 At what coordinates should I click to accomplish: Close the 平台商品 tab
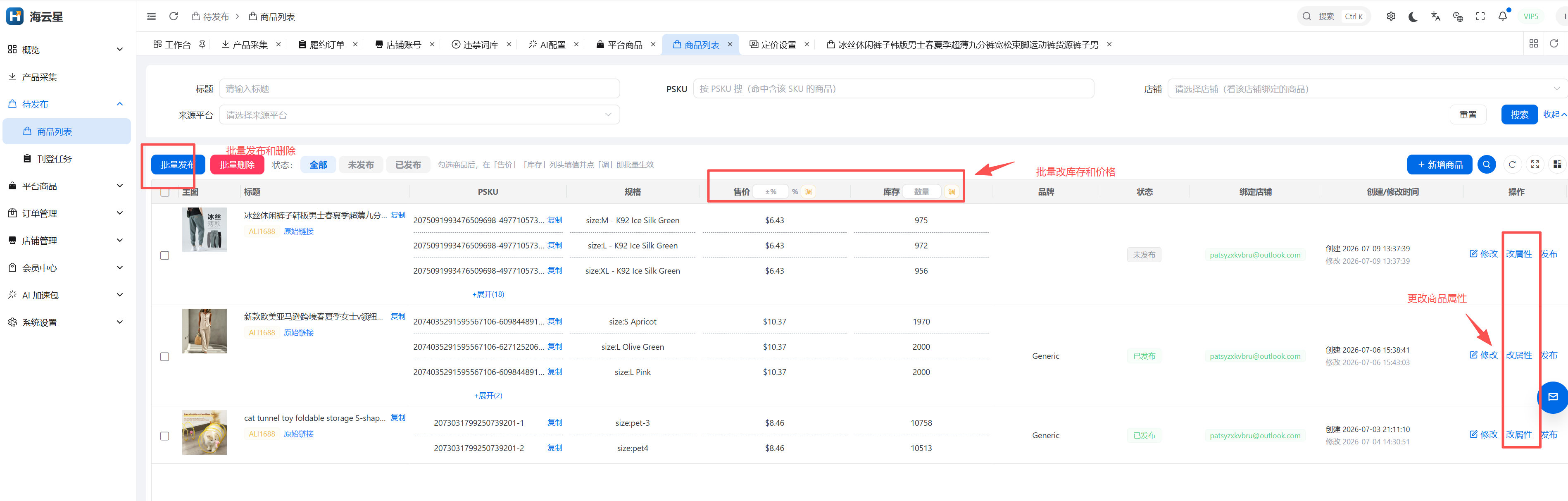(653, 45)
